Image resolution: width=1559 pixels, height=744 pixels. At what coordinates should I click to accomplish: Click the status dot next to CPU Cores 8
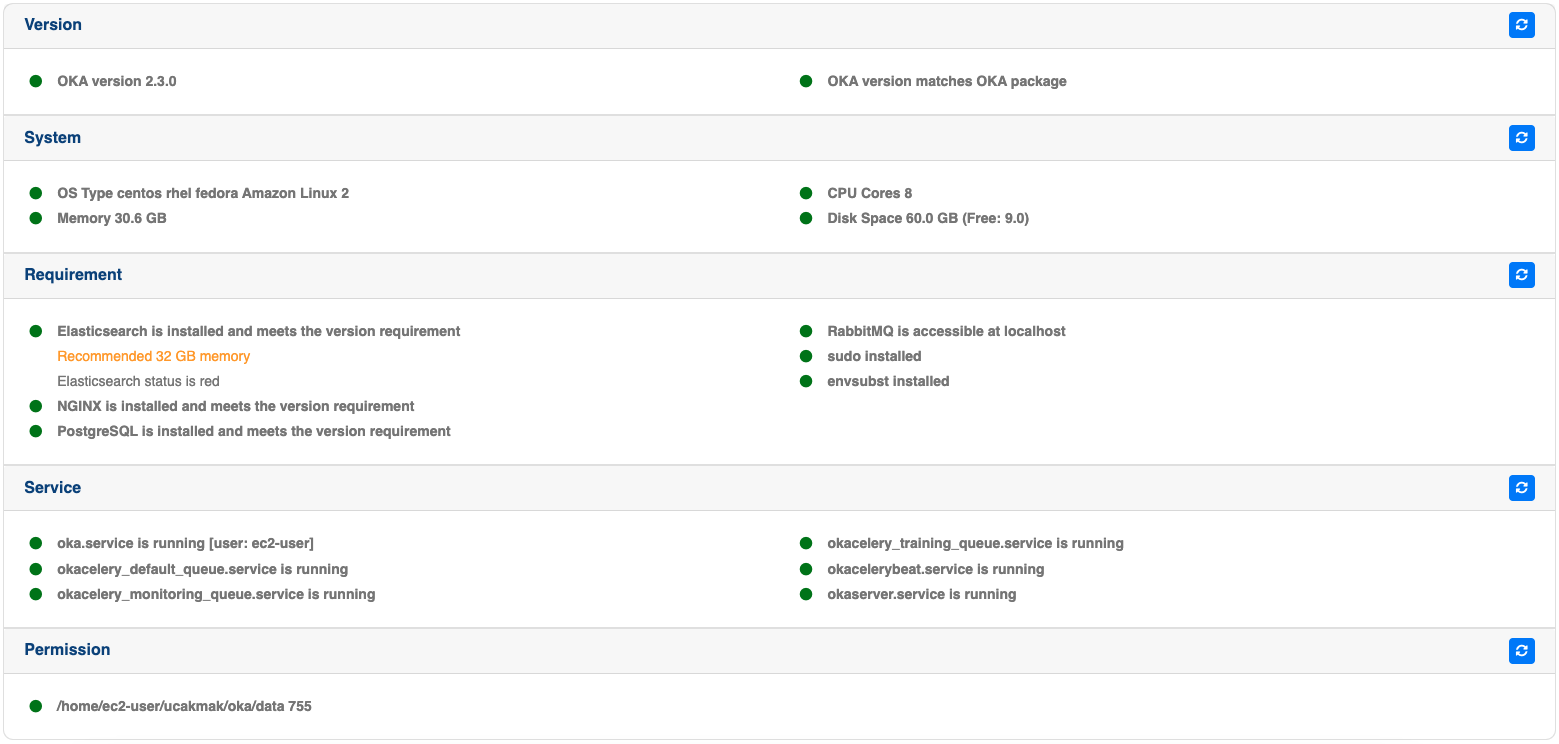tap(806, 193)
